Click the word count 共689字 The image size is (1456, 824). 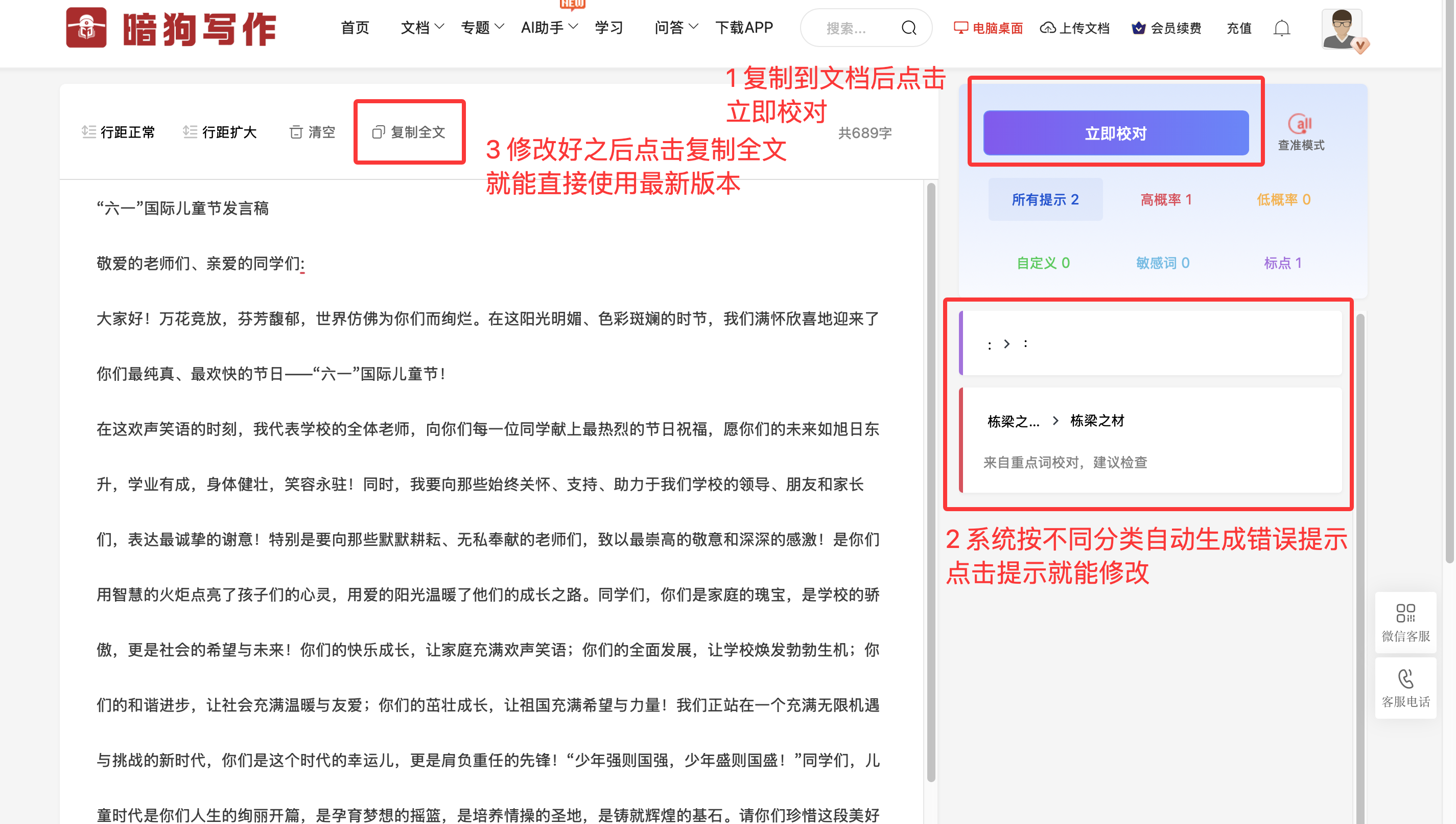[864, 132]
